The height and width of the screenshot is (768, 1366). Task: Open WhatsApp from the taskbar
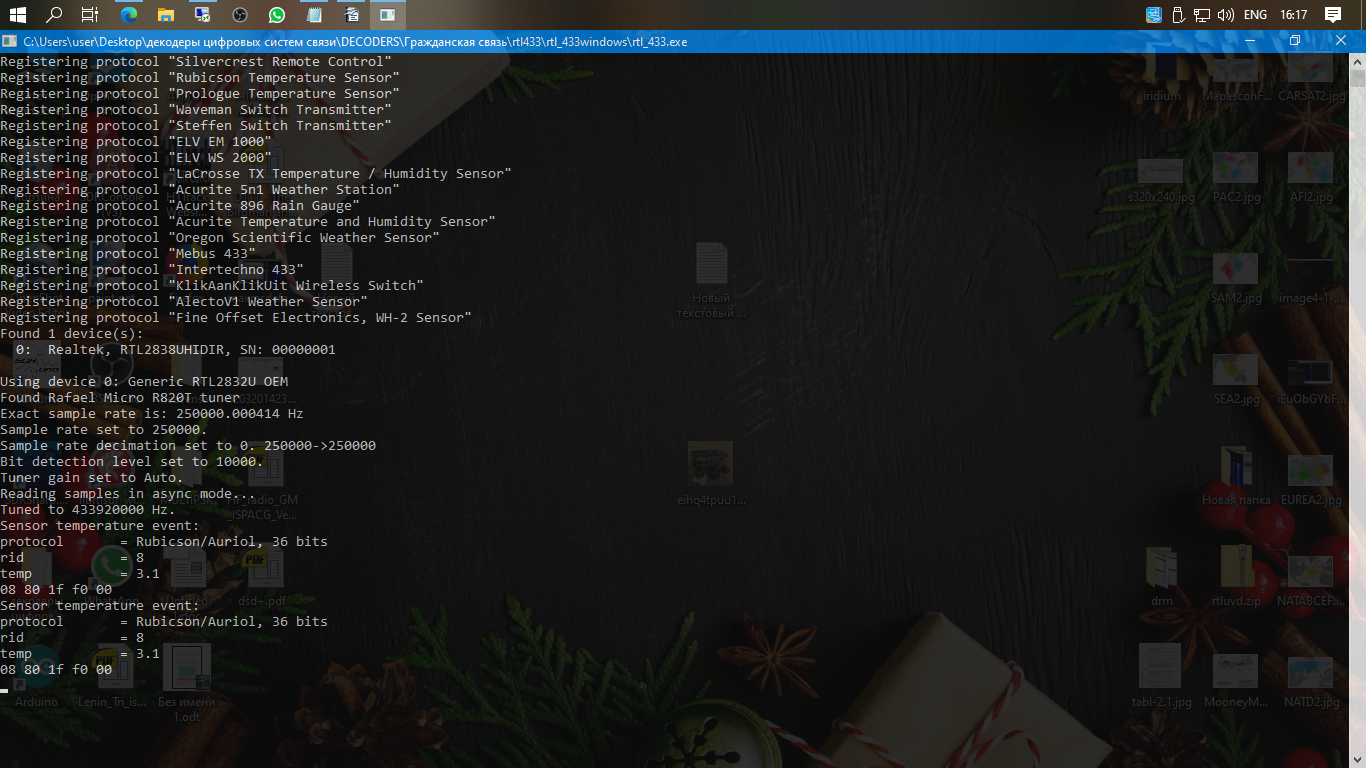click(x=277, y=15)
